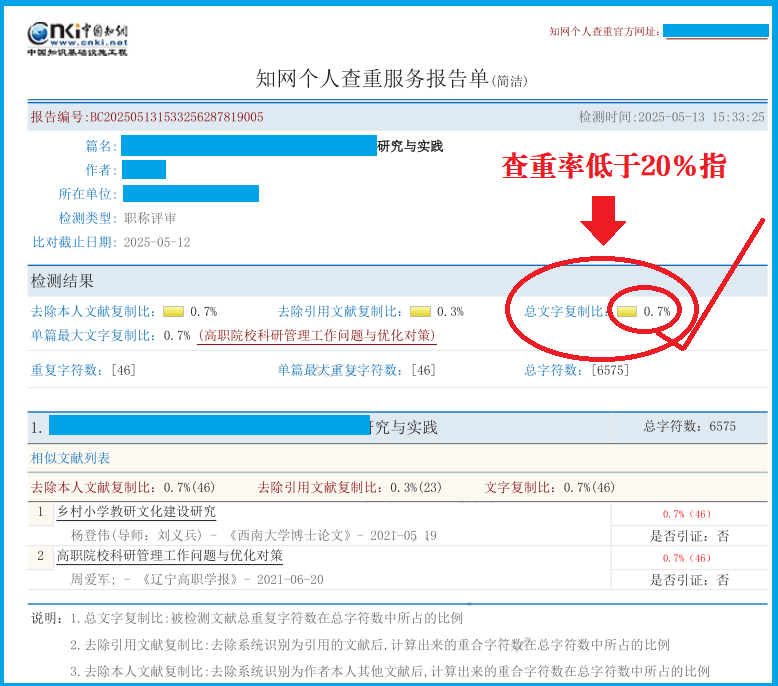778x686 pixels.
Task: Click the yellow bar beside 去除引用文献复制比
Action: 420,312
